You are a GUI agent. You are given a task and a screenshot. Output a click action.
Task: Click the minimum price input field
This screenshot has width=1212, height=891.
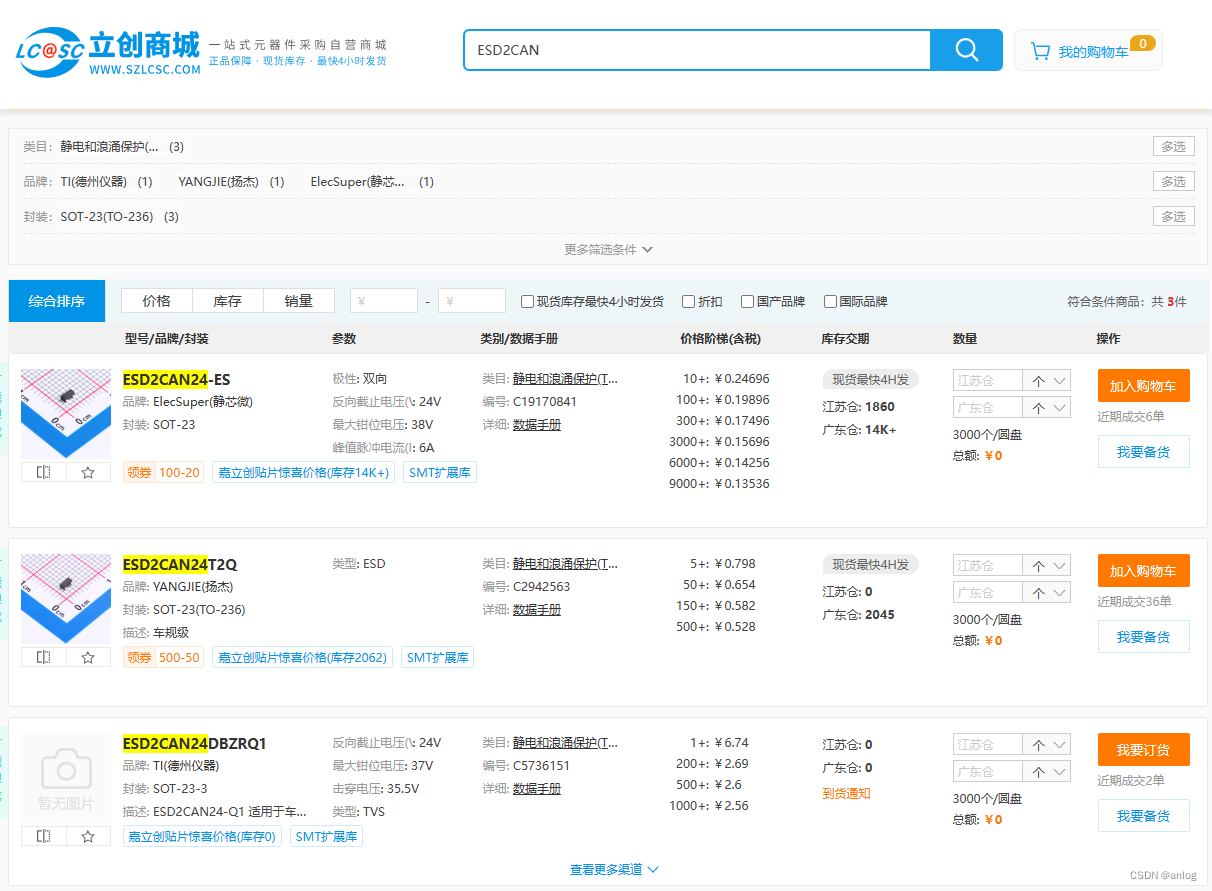[384, 301]
